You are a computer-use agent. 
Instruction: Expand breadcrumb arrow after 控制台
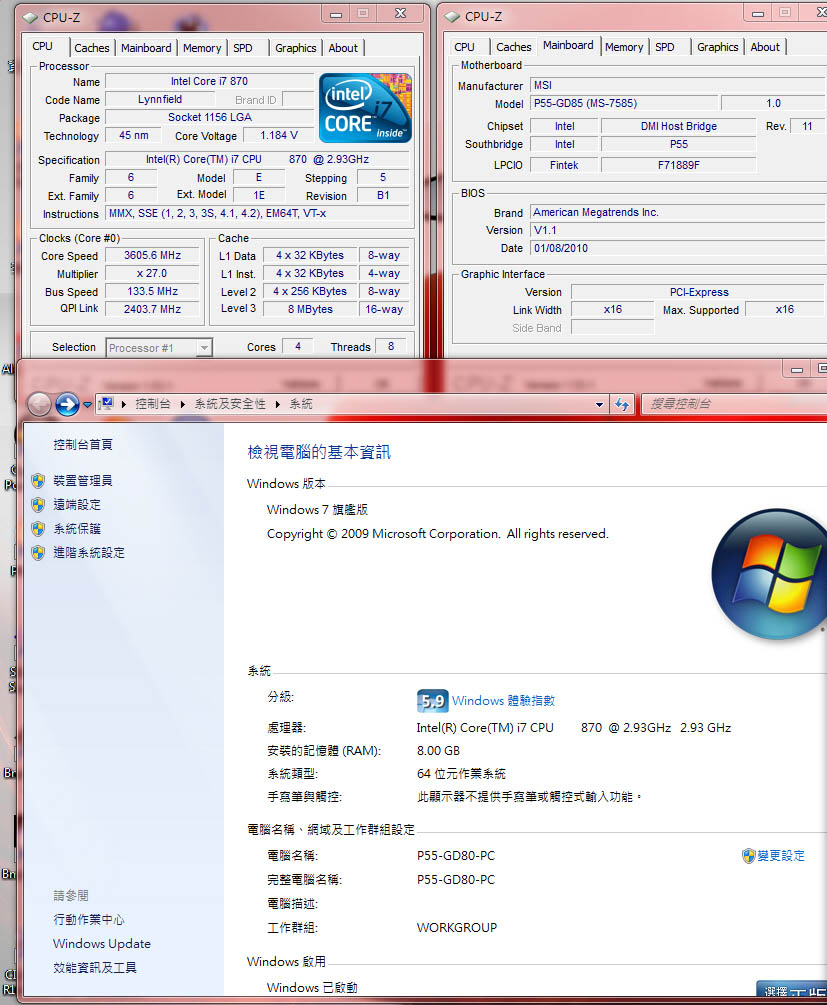tap(183, 404)
